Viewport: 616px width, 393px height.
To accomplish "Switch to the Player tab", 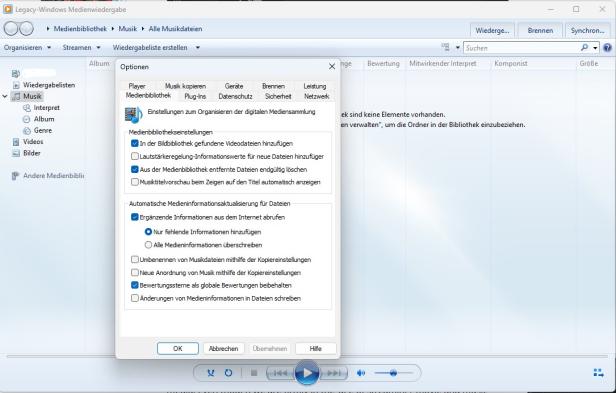I will pyautogui.click(x=137, y=86).
